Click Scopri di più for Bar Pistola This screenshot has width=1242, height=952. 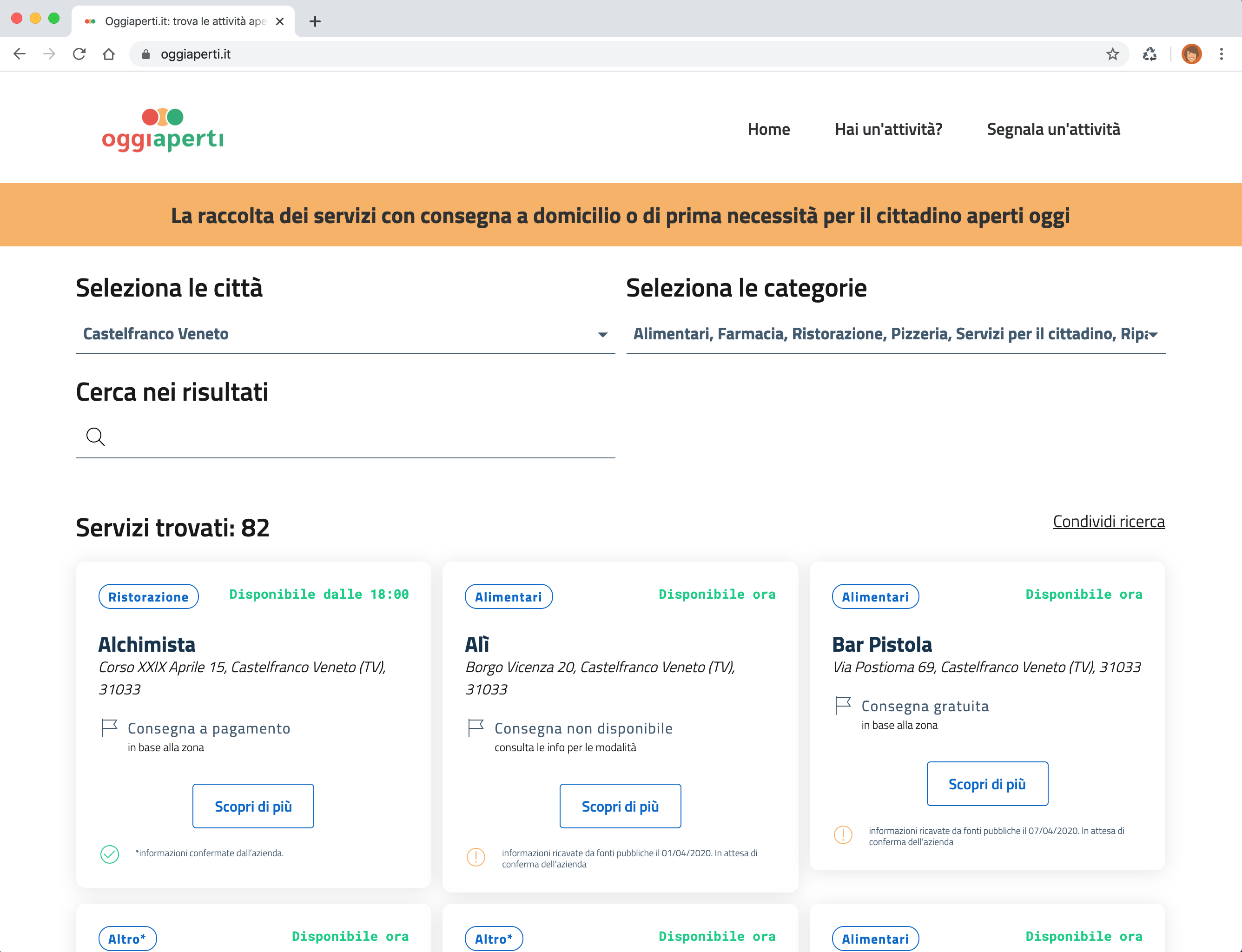(x=988, y=784)
